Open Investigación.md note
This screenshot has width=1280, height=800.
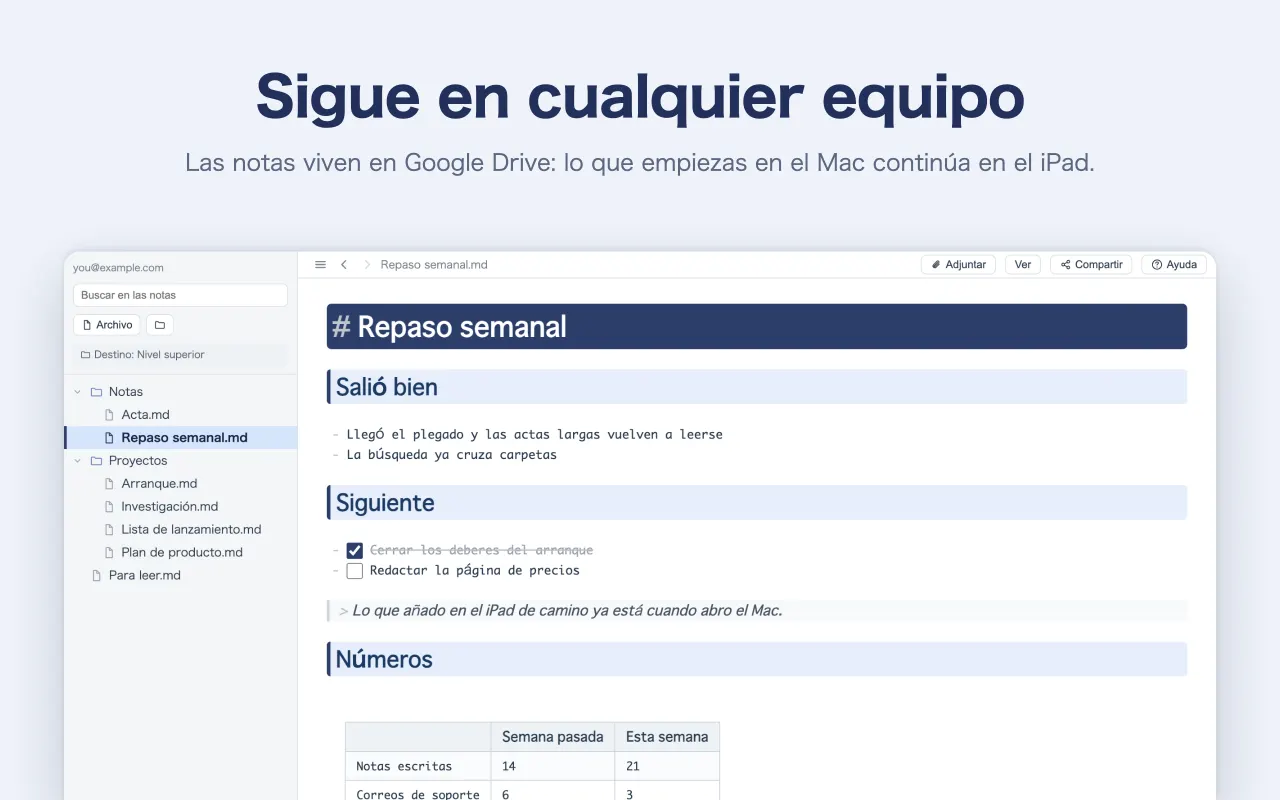[x=181, y=507]
